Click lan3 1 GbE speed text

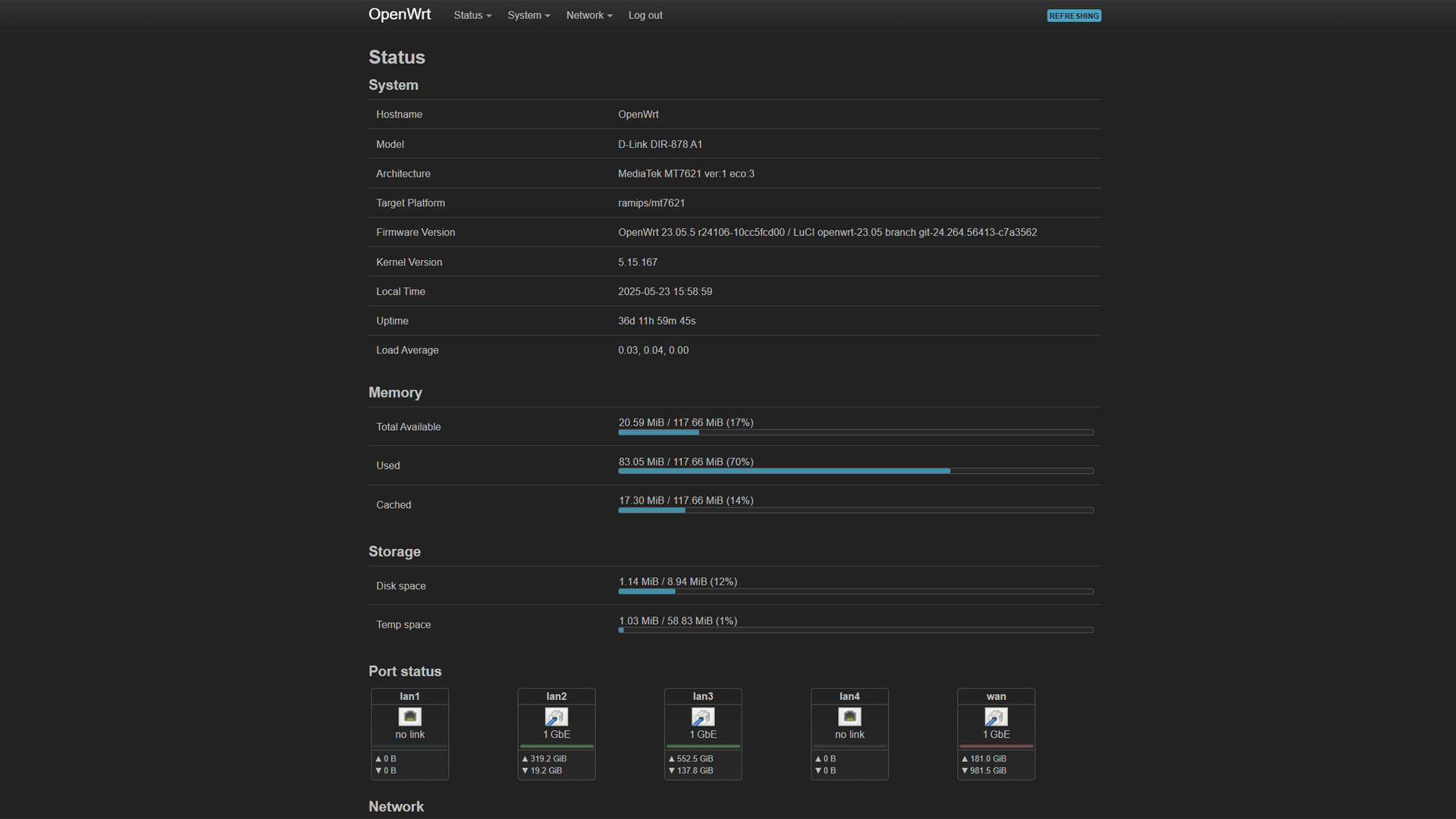[703, 735]
